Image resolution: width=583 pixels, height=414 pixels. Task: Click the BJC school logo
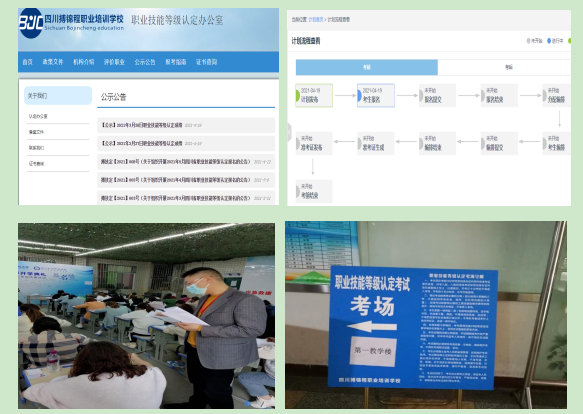(x=31, y=23)
